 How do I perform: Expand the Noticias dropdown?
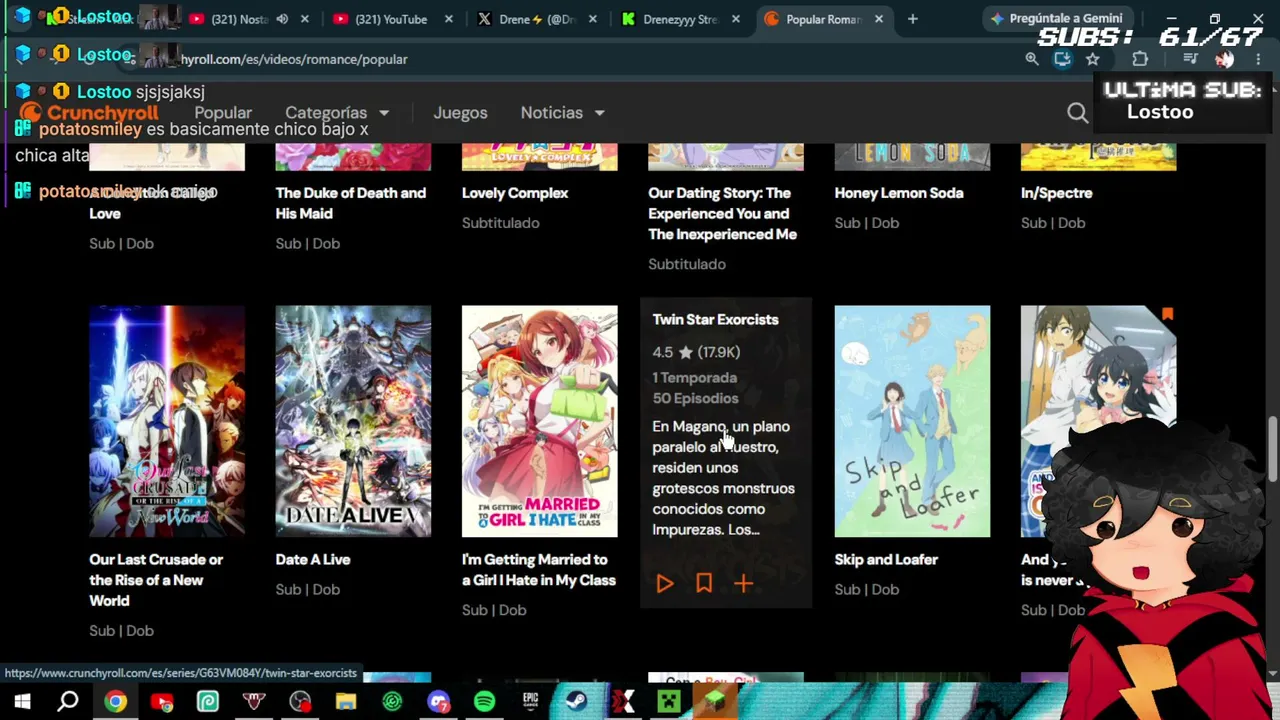tap(563, 113)
